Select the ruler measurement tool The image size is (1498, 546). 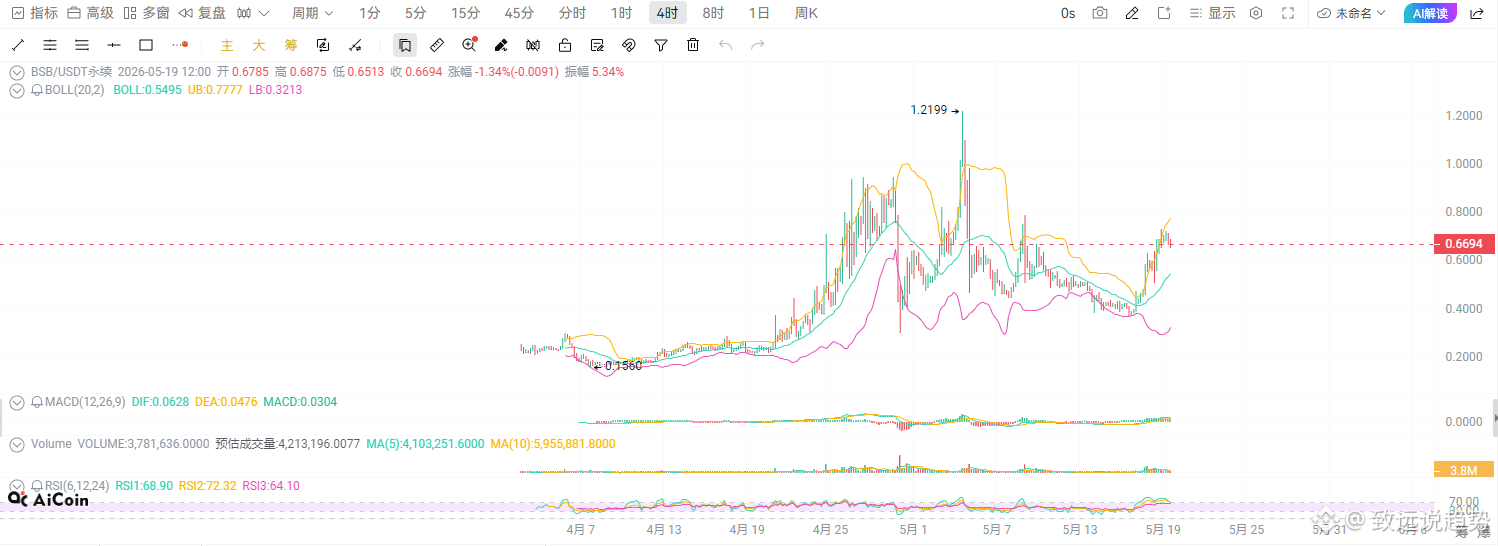click(437, 45)
